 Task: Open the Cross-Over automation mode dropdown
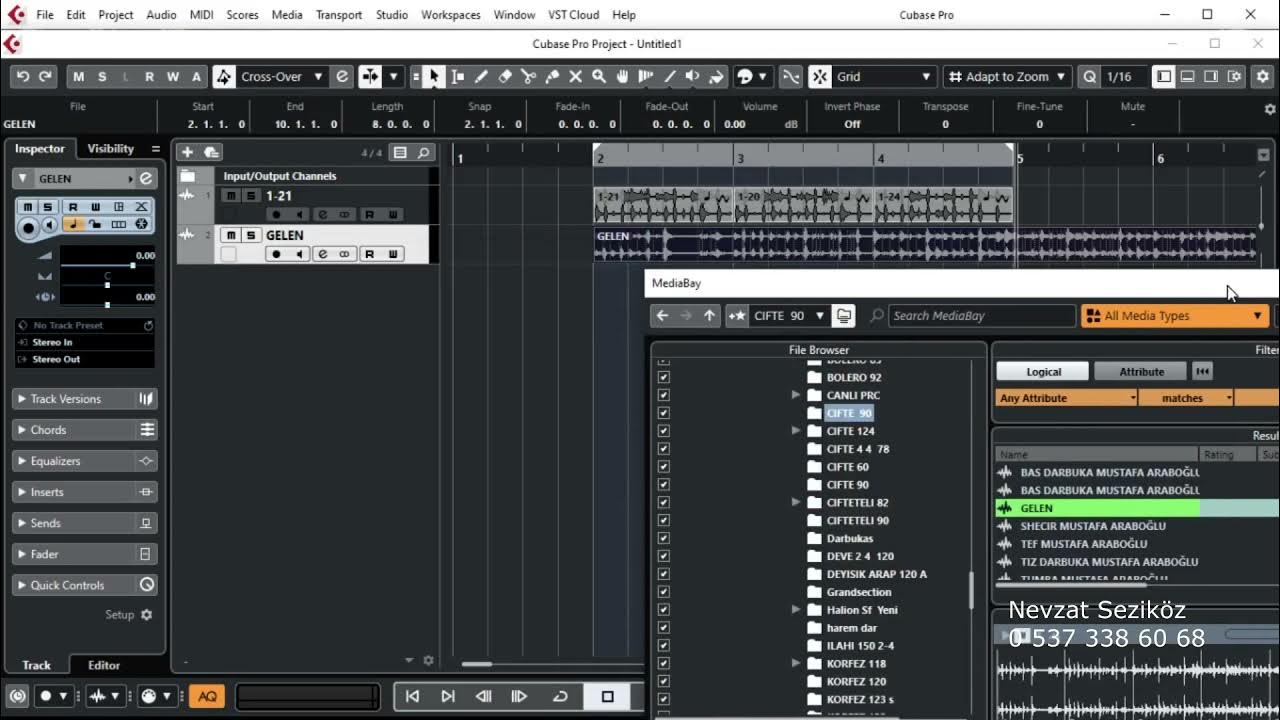283,76
